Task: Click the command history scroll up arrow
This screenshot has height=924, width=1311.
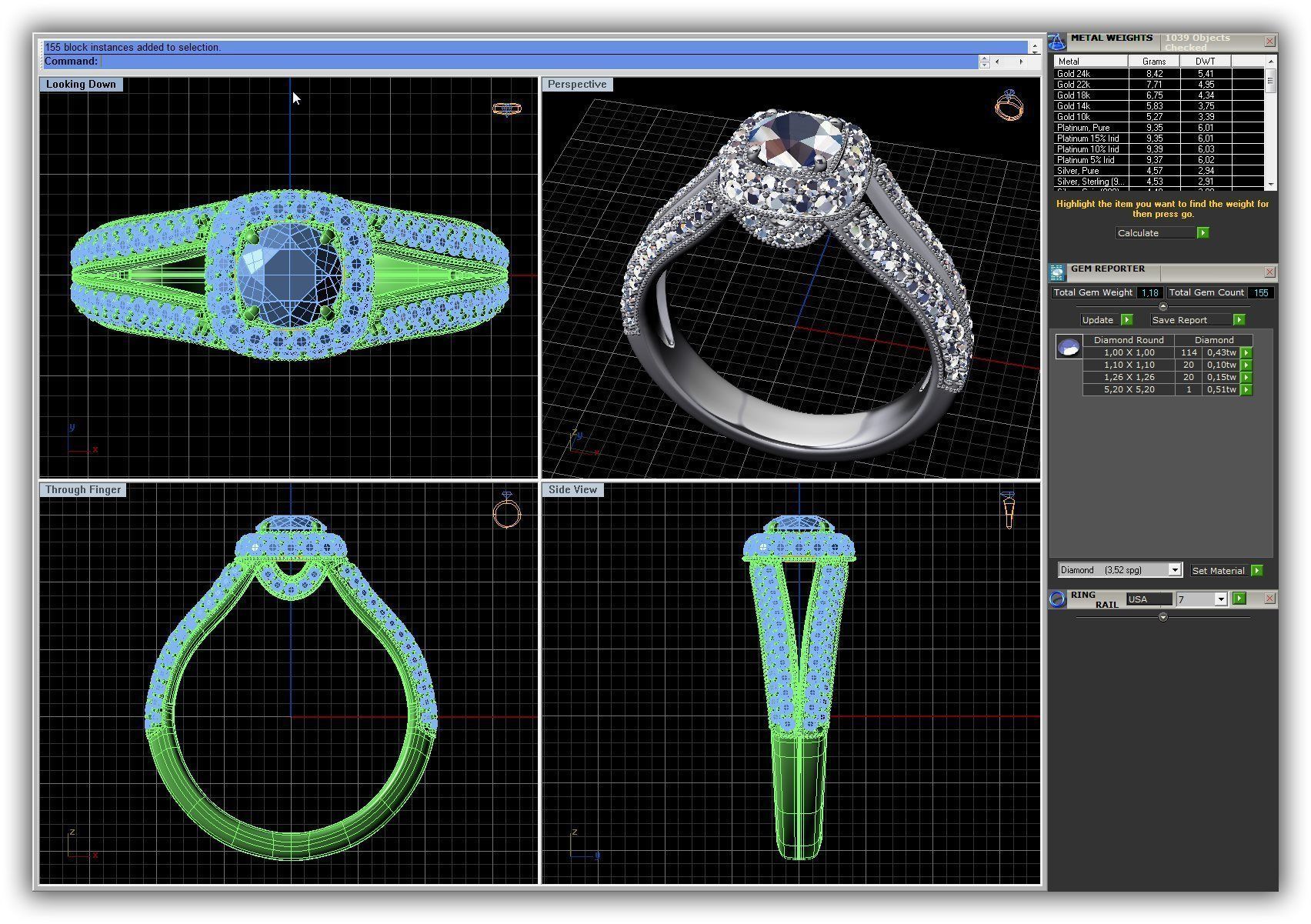Action: point(1034,47)
